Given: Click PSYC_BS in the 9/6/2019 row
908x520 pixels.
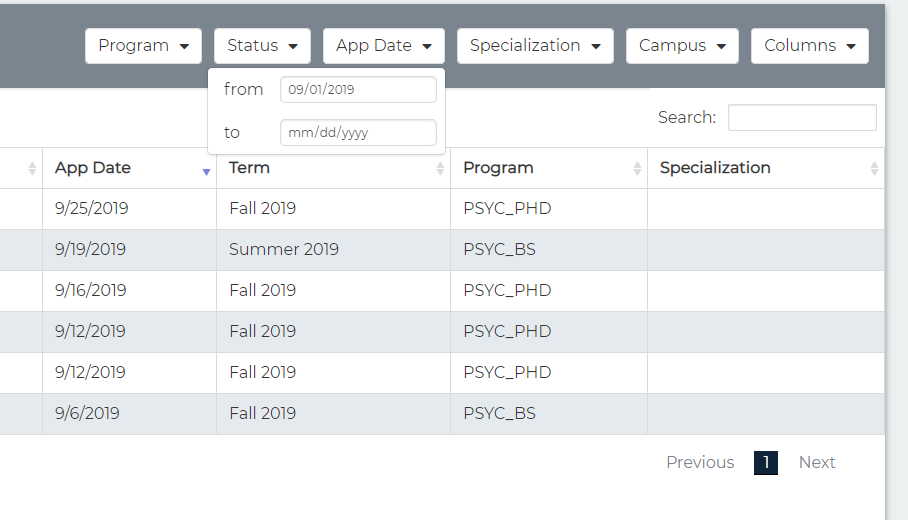Looking at the screenshot, I should coord(499,413).
